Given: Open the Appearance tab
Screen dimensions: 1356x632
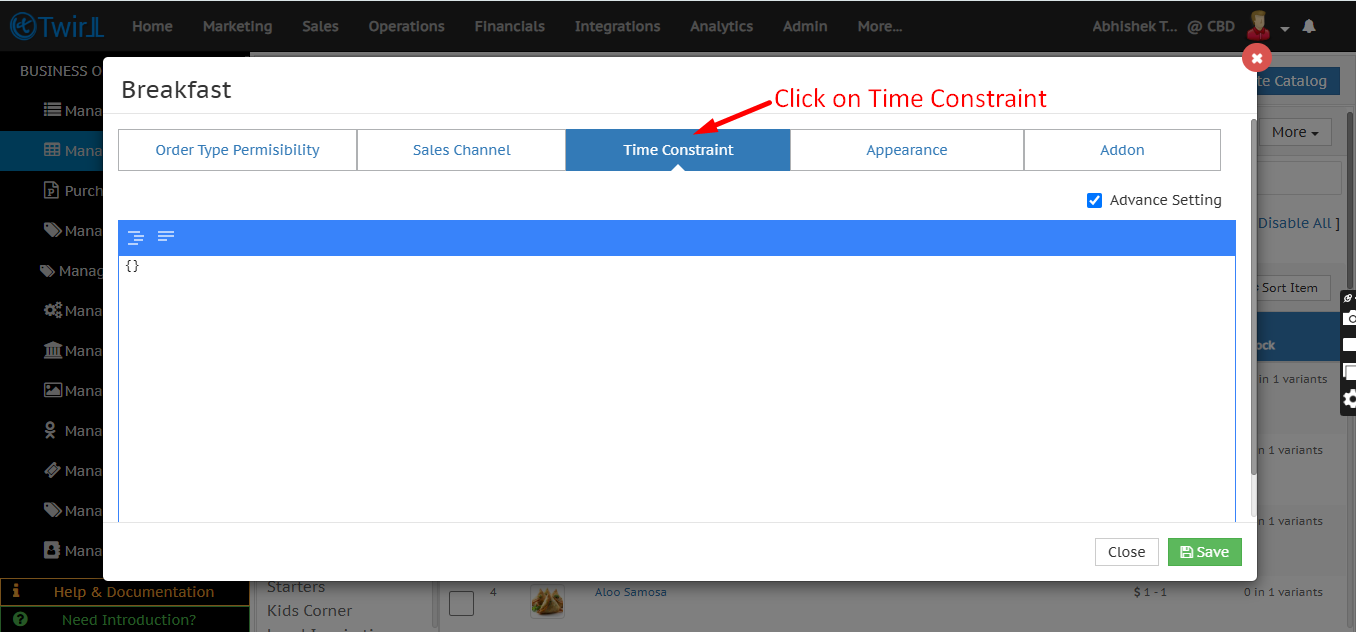Looking at the screenshot, I should tap(906, 150).
